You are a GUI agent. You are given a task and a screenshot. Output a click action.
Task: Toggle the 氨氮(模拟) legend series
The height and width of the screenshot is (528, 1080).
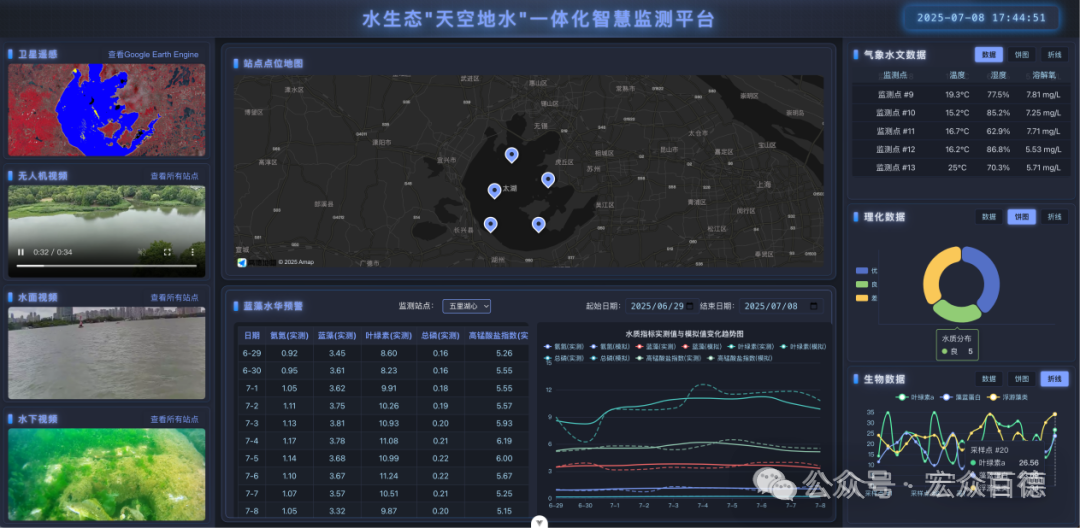[612, 347]
